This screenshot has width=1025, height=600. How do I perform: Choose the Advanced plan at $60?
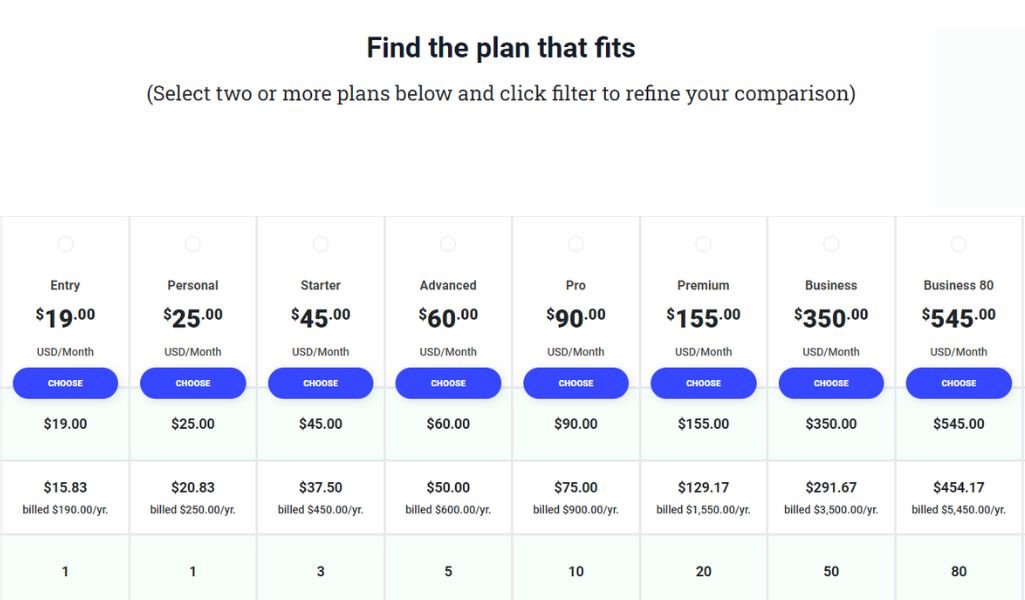tap(448, 383)
